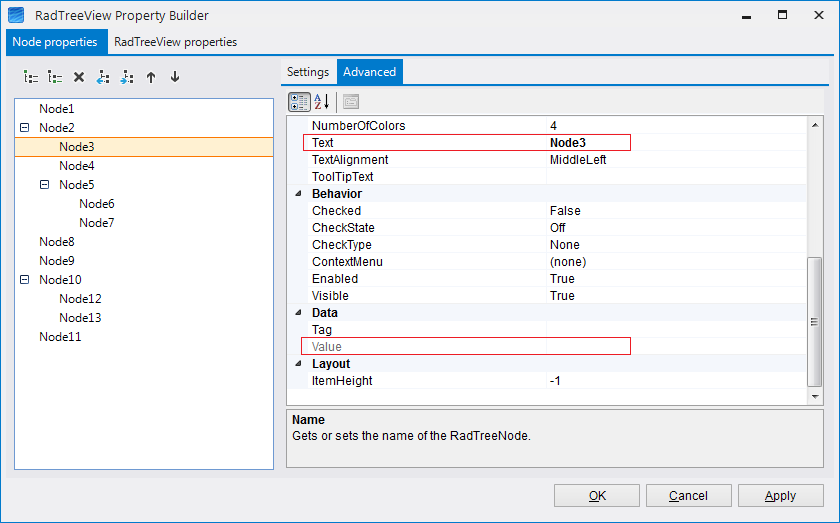Select the categorized view button
This screenshot has height=523, width=840.
(x=299, y=101)
